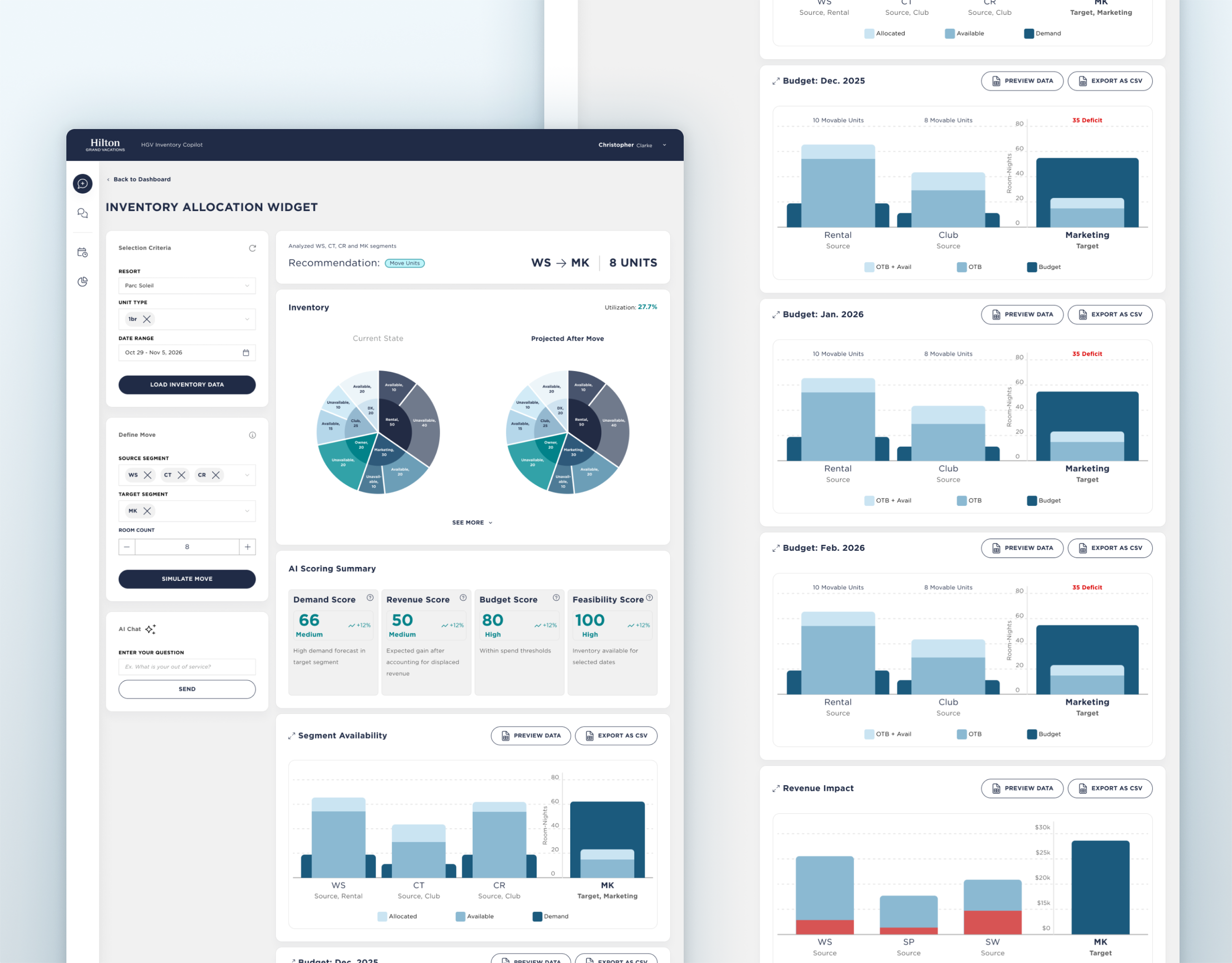Image resolution: width=1232 pixels, height=963 pixels.
Task: Click the refresh icon in Selection Criteria
Action: [x=252, y=248]
